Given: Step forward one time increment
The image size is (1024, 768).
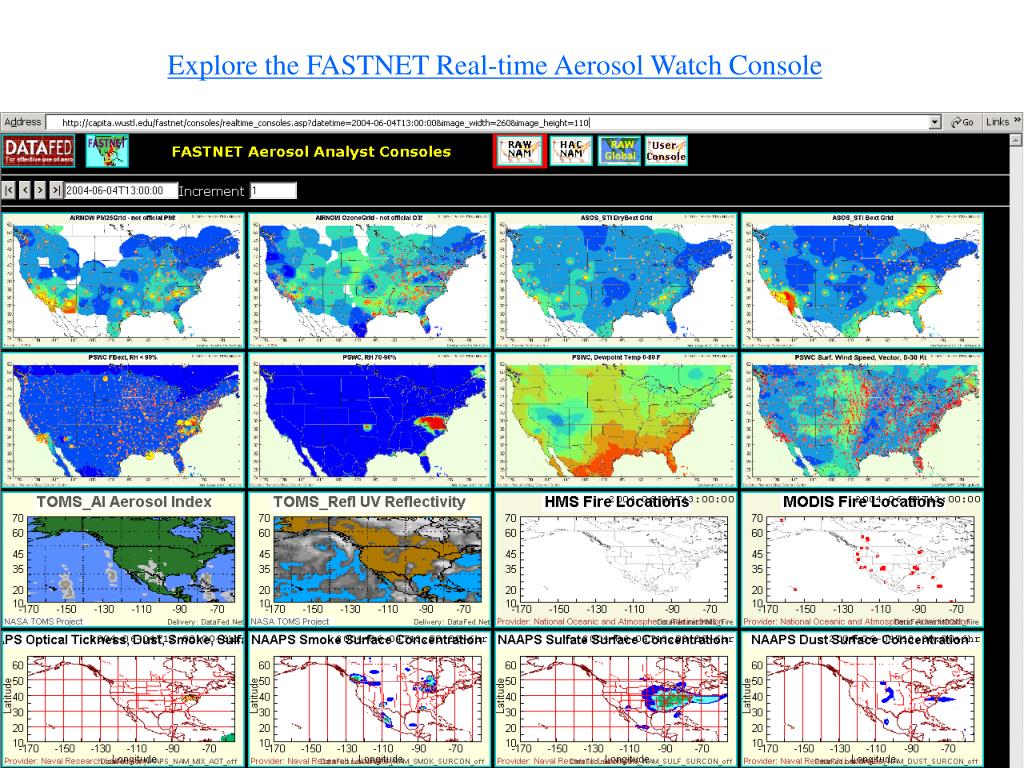Looking at the screenshot, I should click(x=40, y=190).
